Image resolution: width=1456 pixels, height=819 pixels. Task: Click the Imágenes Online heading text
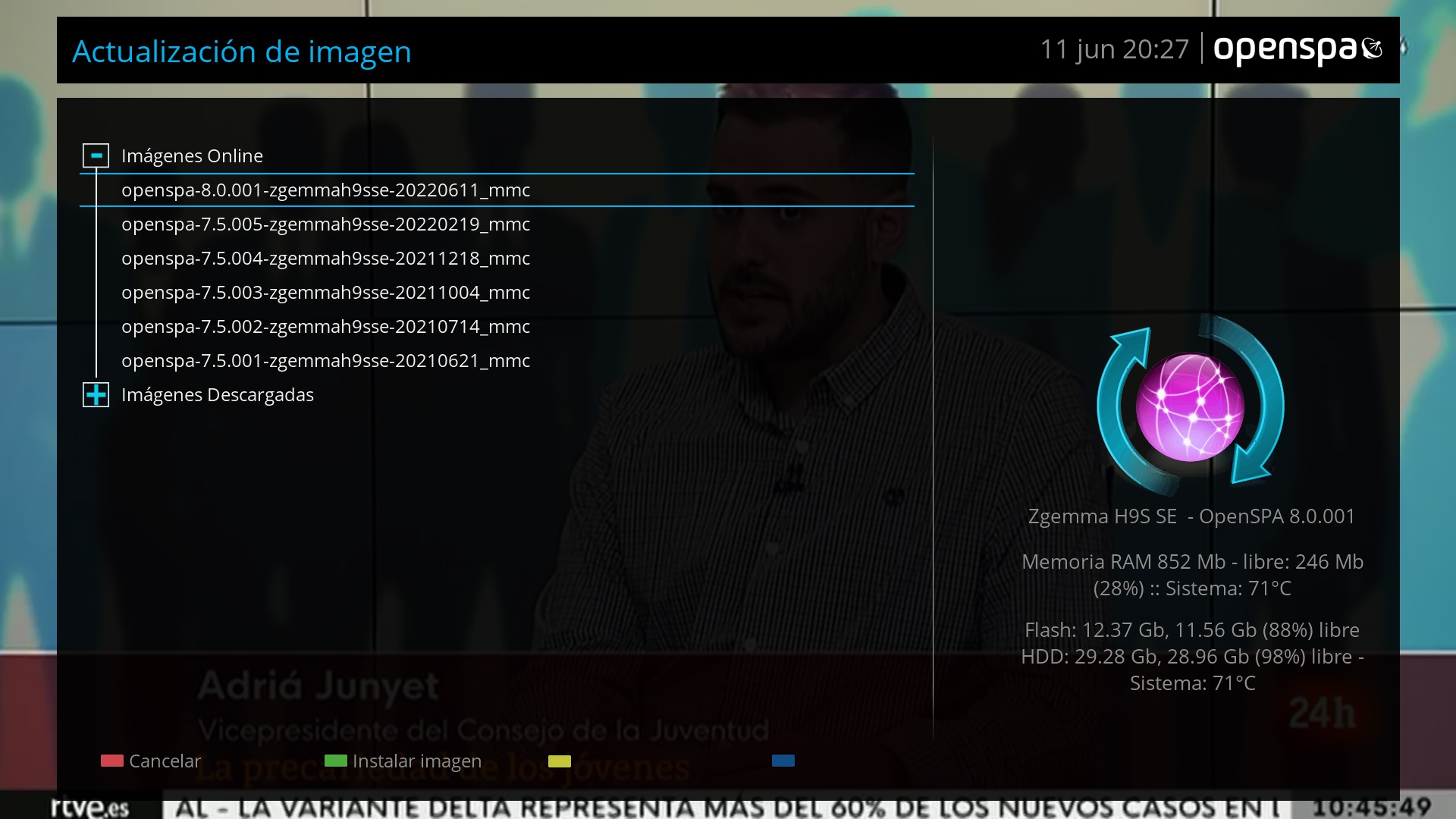coord(192,155)
